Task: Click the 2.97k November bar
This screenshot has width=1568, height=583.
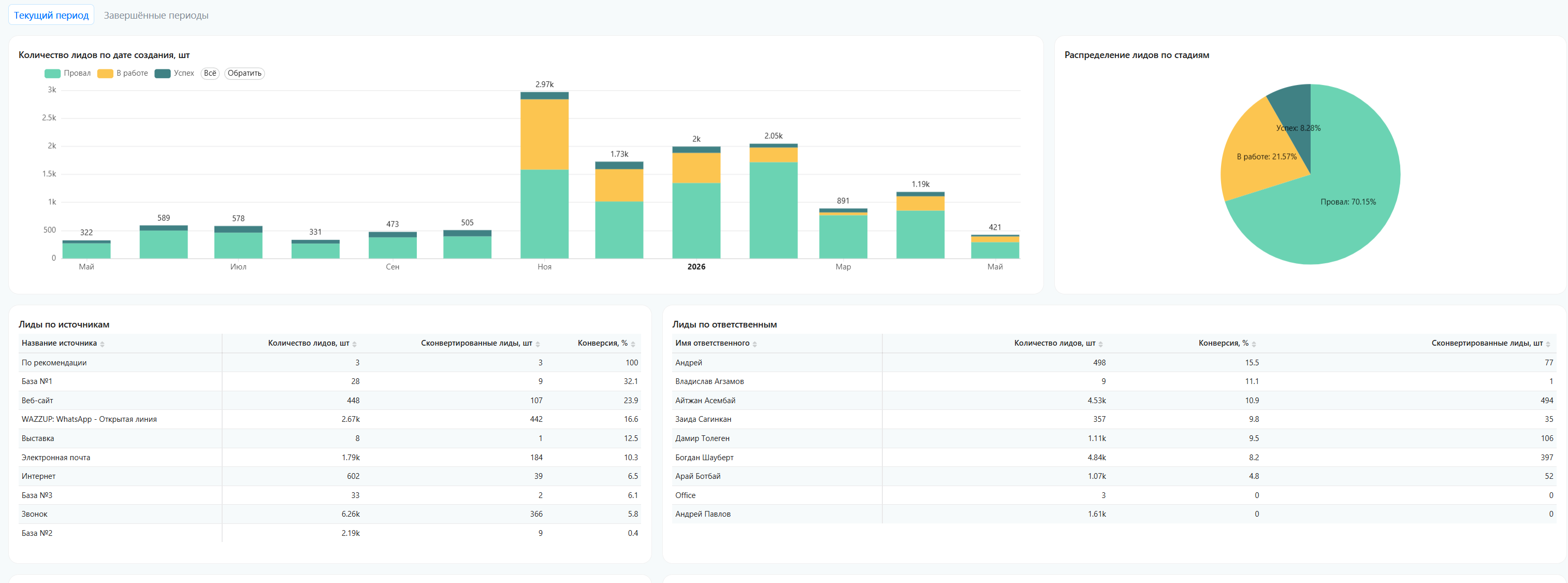Action: tap(544, 176)
